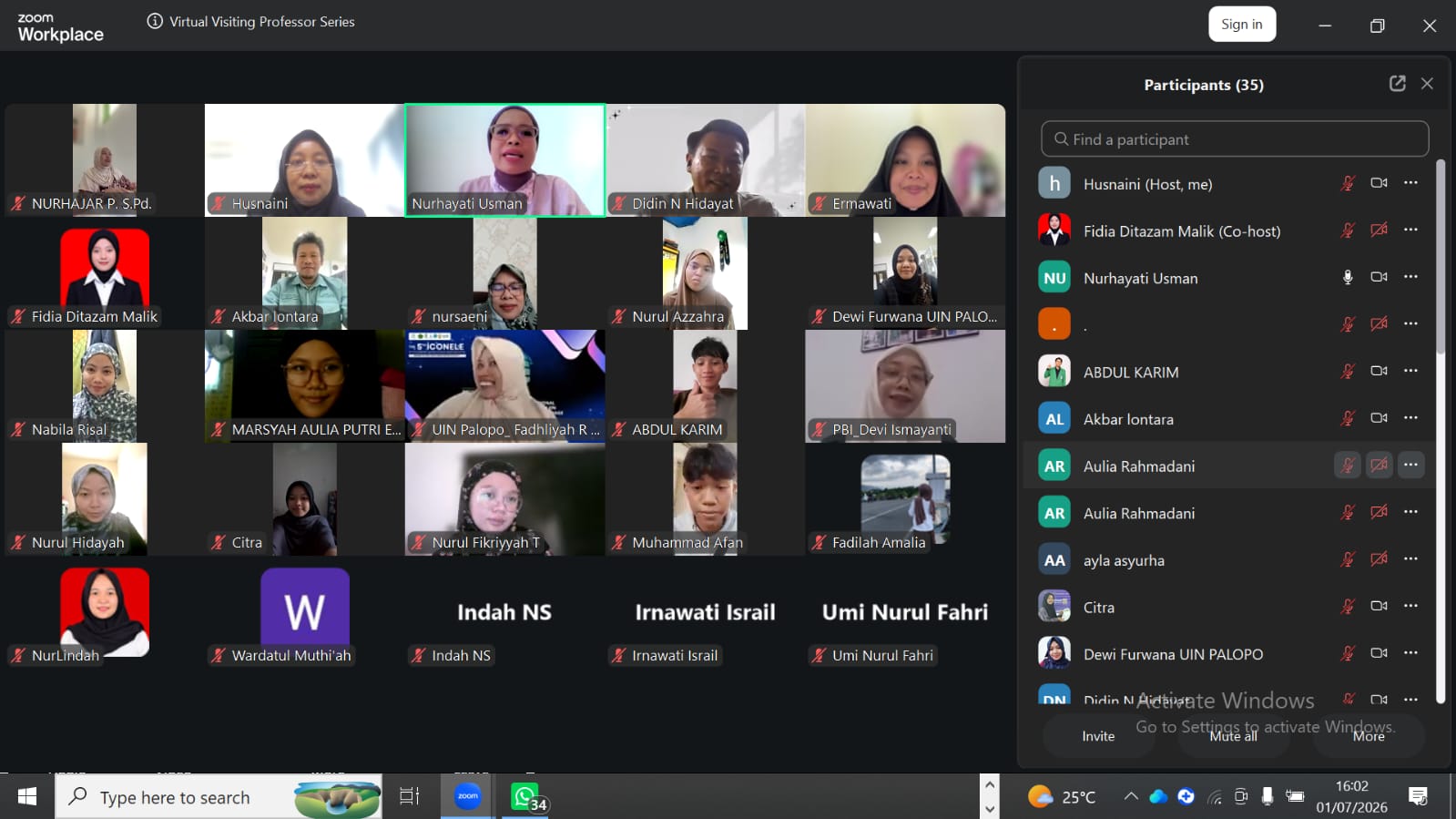Click orange dot avatar in participant list
1456x819 pixels.
point(1054,323)
